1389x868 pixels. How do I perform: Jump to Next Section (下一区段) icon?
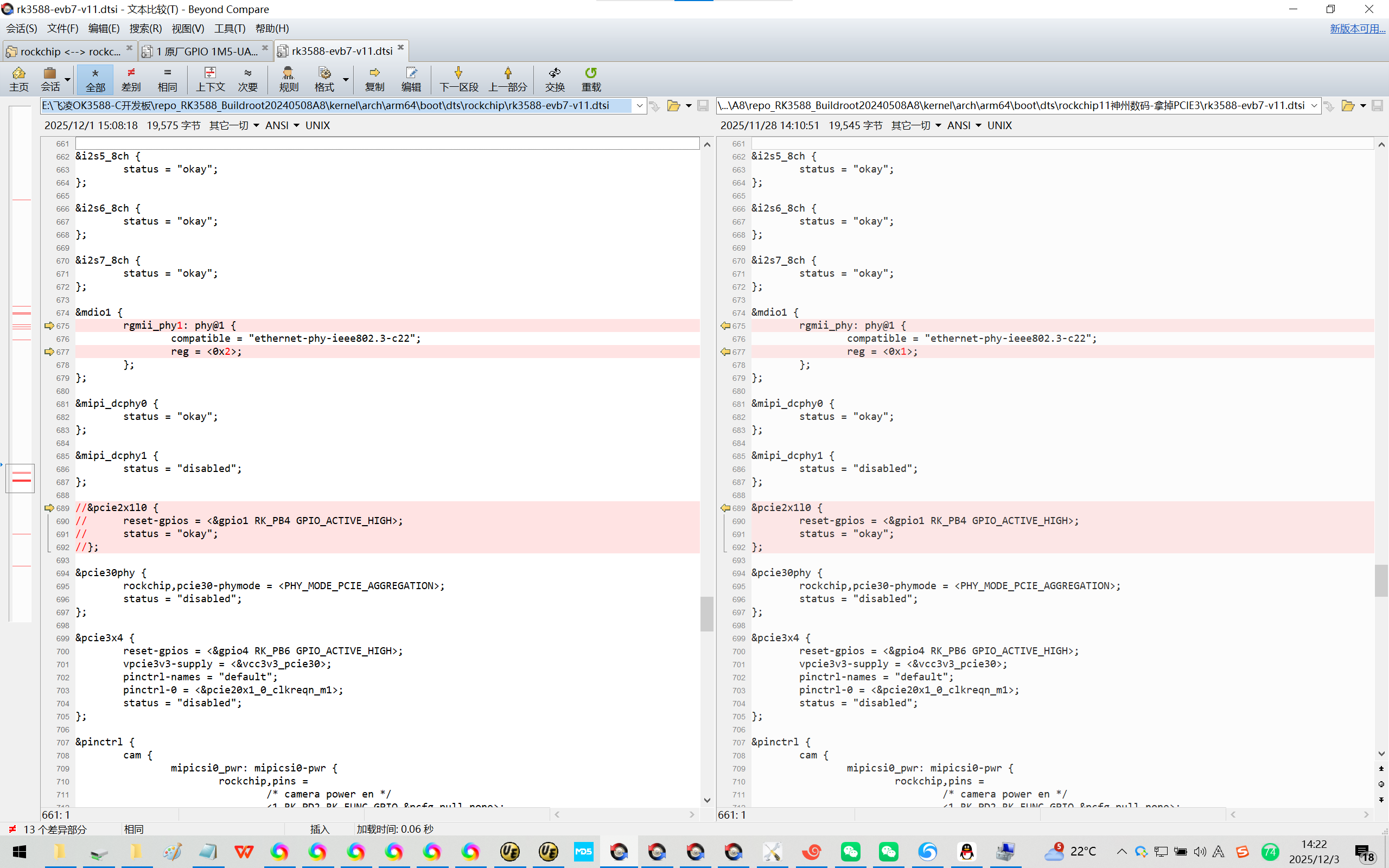[458, 79]
